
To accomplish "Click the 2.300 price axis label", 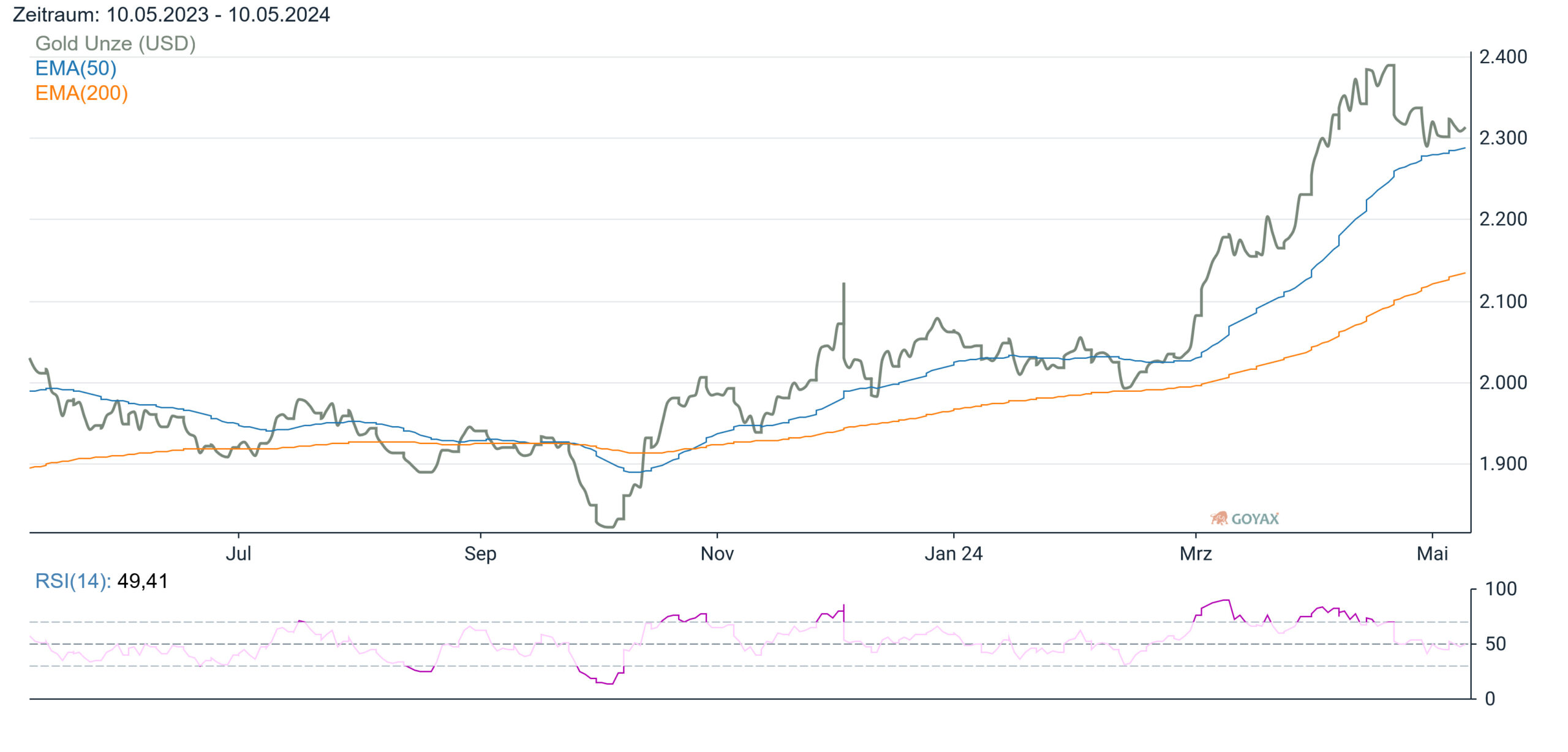I will tap(1503, 138).
